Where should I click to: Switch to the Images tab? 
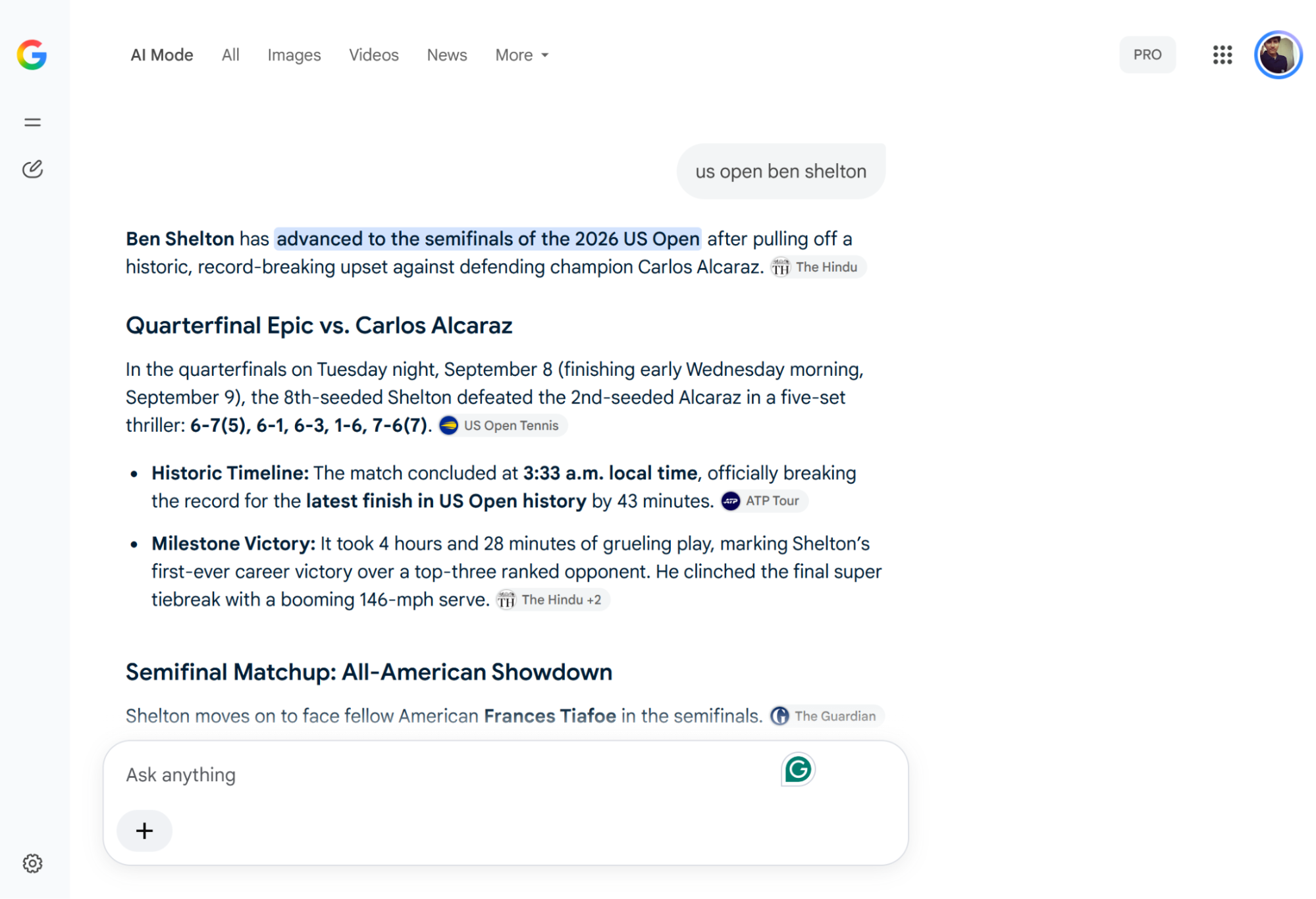pos(294,55)
